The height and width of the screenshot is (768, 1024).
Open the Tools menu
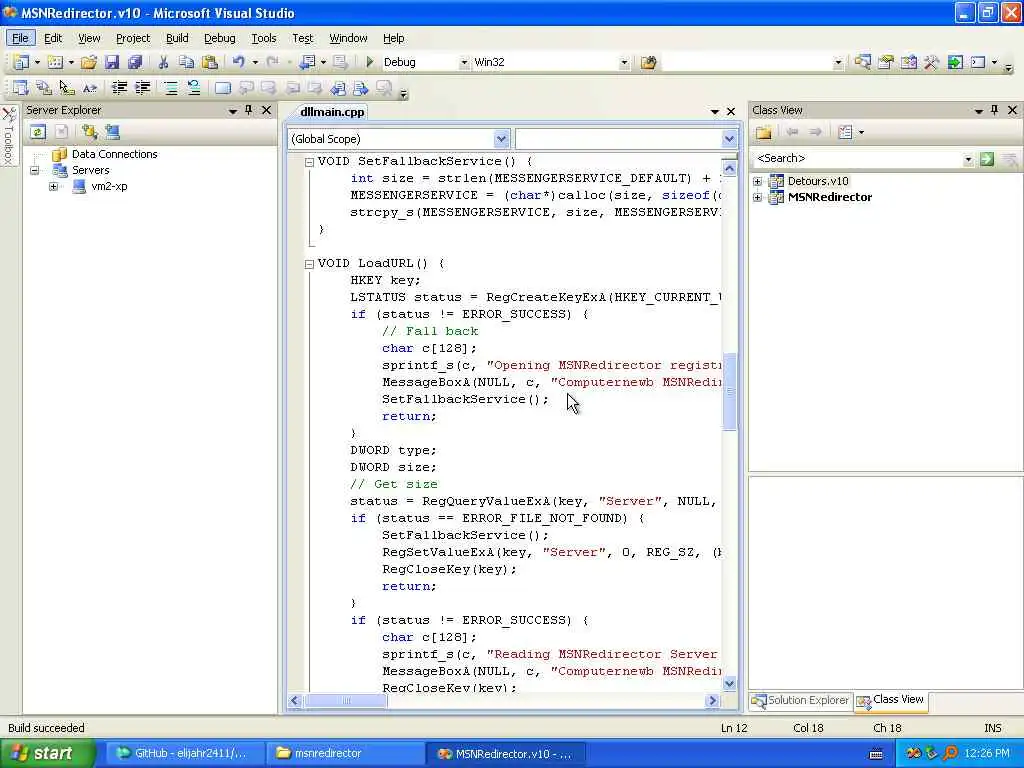(264, 38)
